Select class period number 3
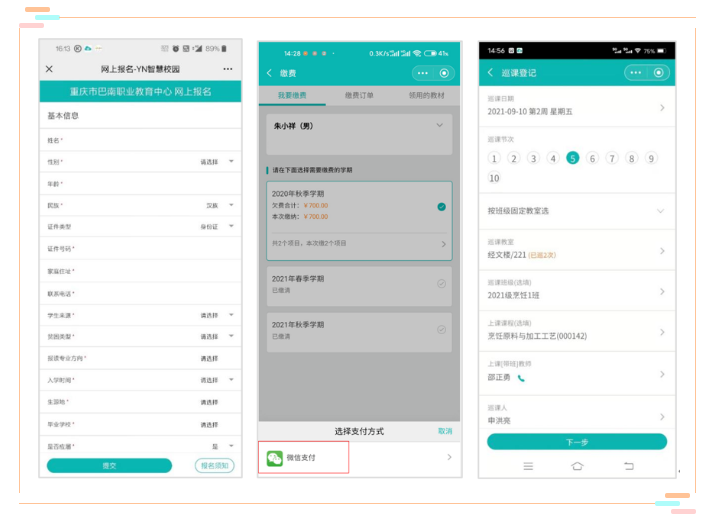Viewport: 708px width, 519px height. tap(533, 158)
